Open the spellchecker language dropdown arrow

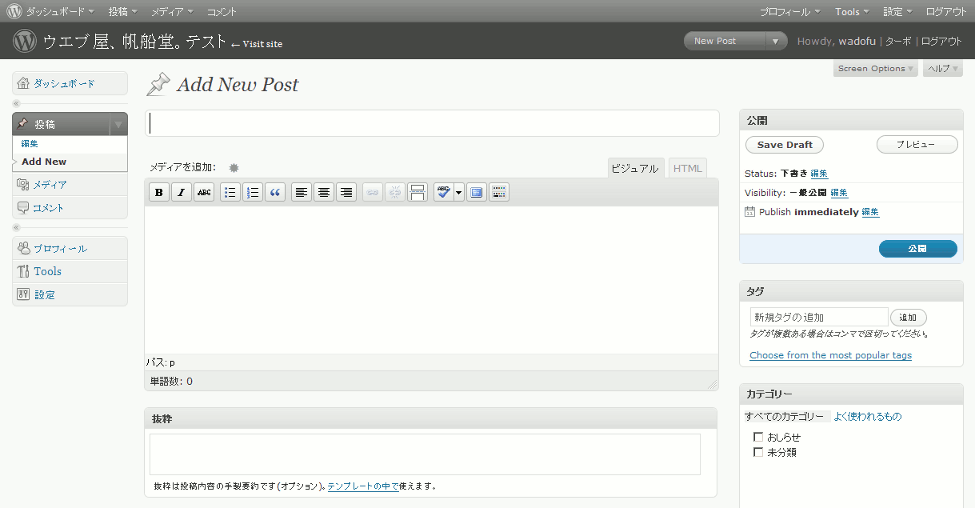(x=459, y=192)
